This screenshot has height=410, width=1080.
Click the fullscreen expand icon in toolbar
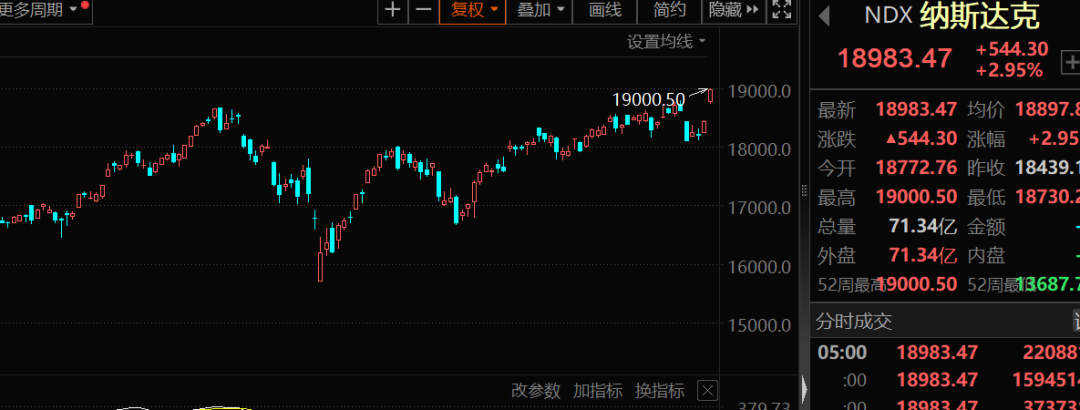[x=783, y=10]
